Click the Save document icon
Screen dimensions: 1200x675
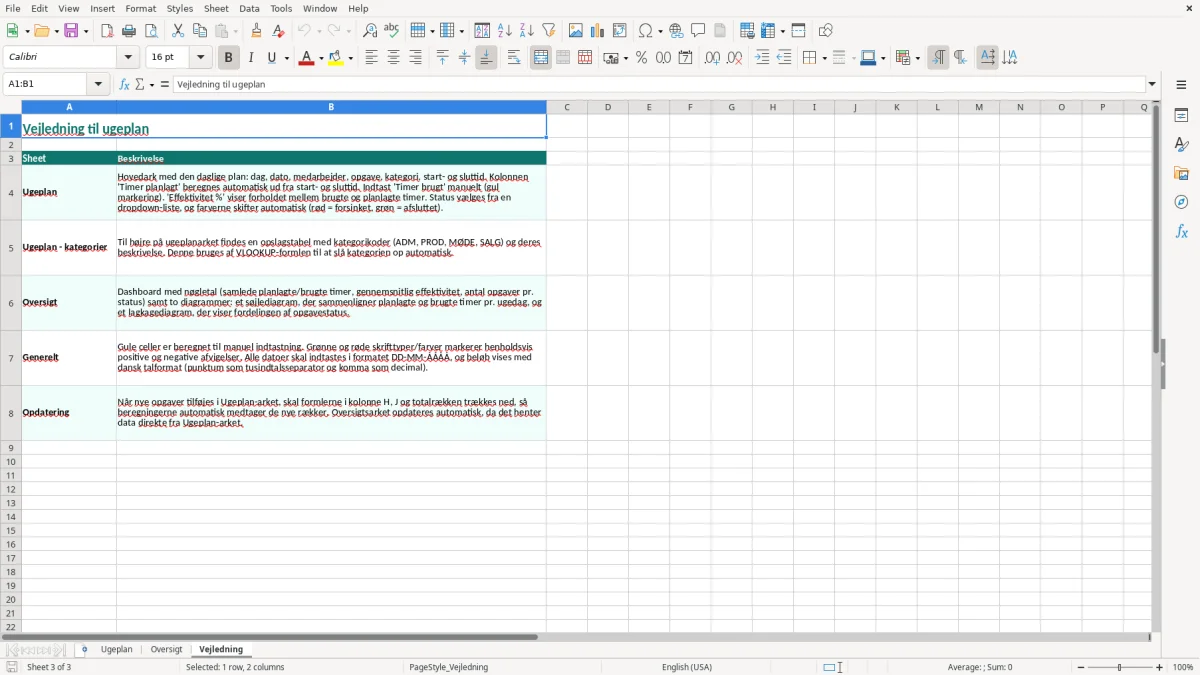click(x=71, y=31)
